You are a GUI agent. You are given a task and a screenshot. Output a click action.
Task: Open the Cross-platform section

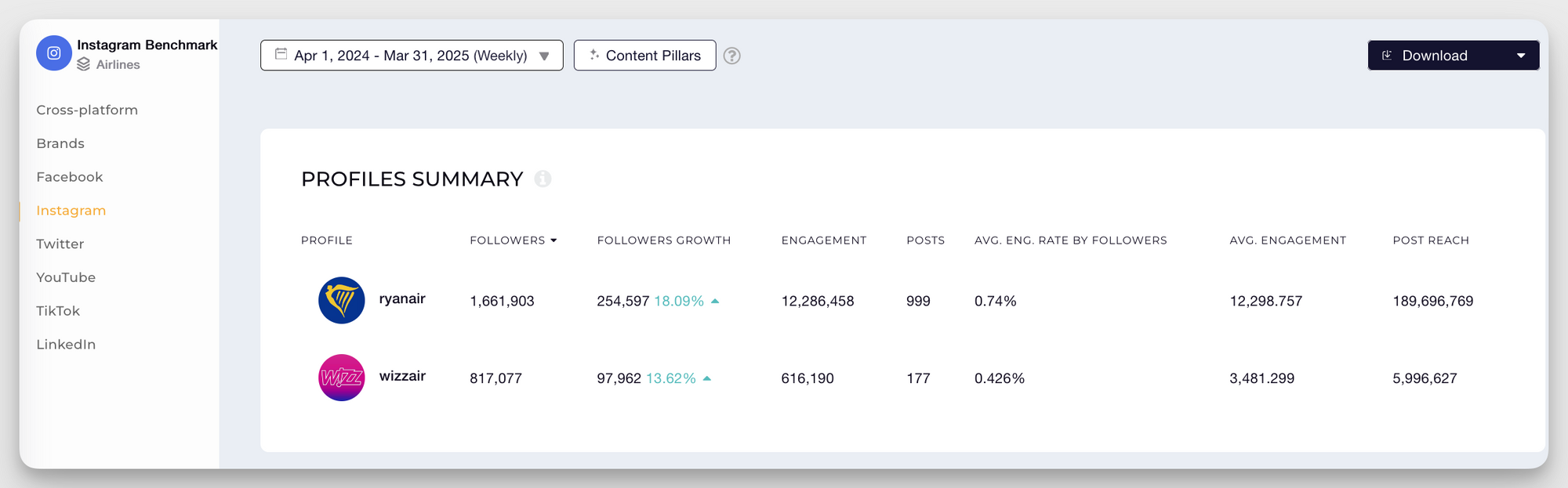tap(87, 110)
